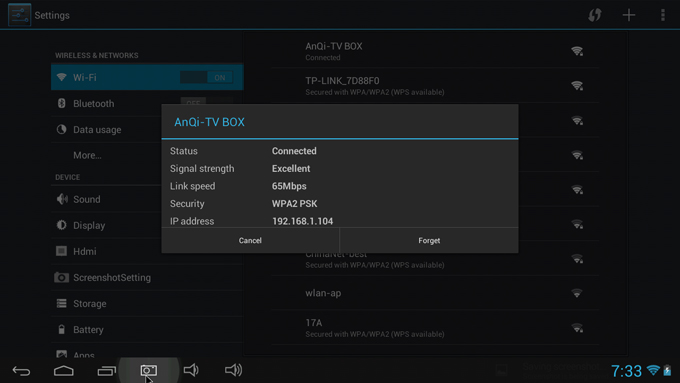Screen dimensions: 680x383
Task: Click Cancel in the AnQi-TV BOX dialog
Action: coord(250,240)
